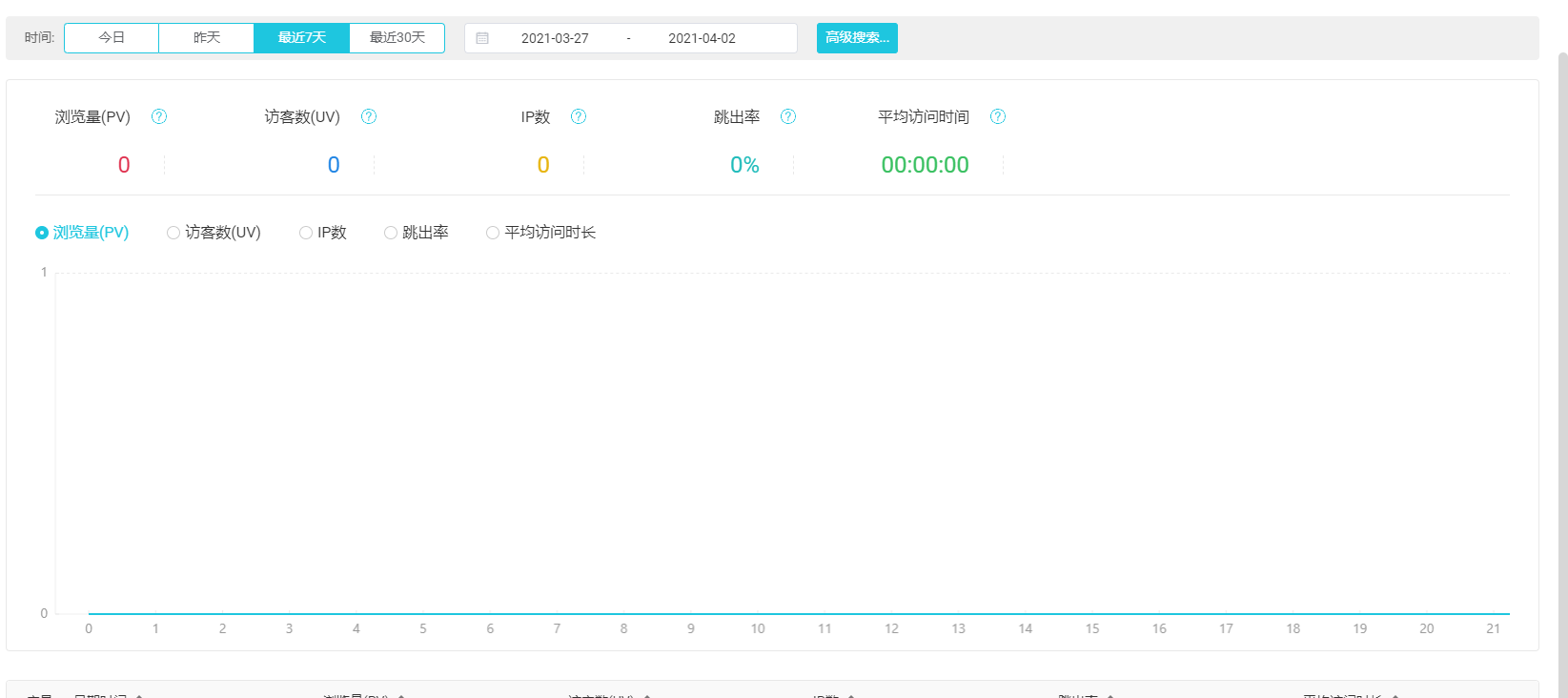Click the question mark next to 跳出率
Image resolution: width=1568 pixels, height=698 pixels.
788,116
